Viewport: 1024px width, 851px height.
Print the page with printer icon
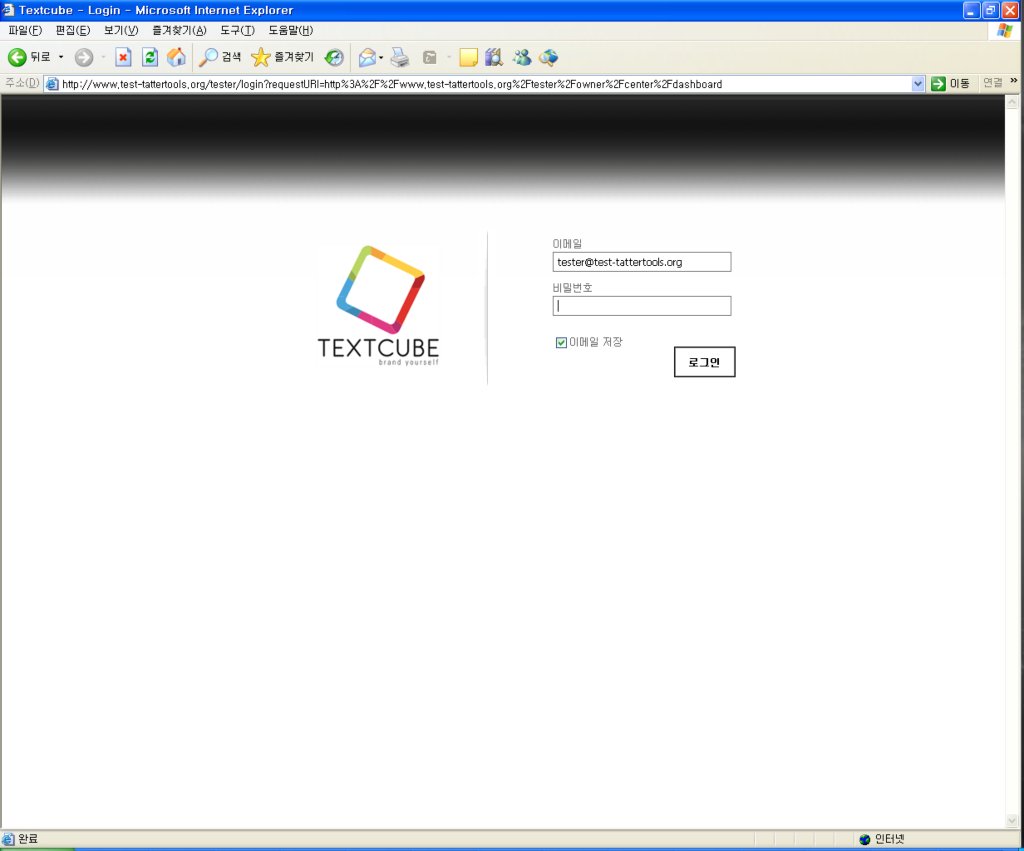click(x=400, y=57)
